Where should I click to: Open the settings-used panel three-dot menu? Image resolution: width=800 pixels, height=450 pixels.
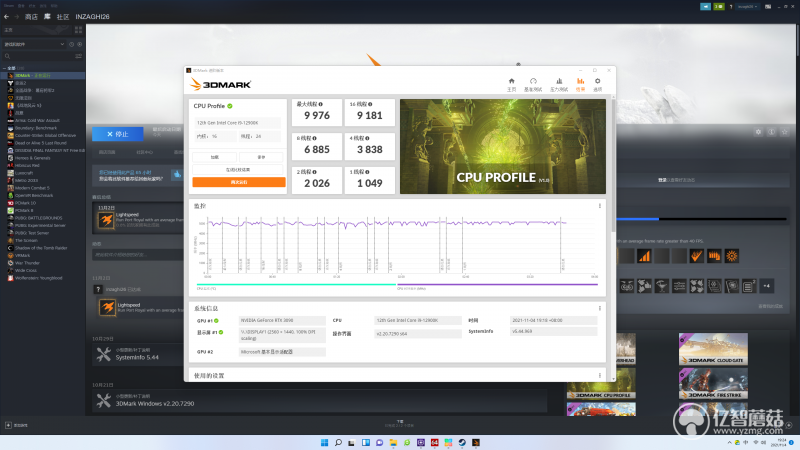(599, 376)
